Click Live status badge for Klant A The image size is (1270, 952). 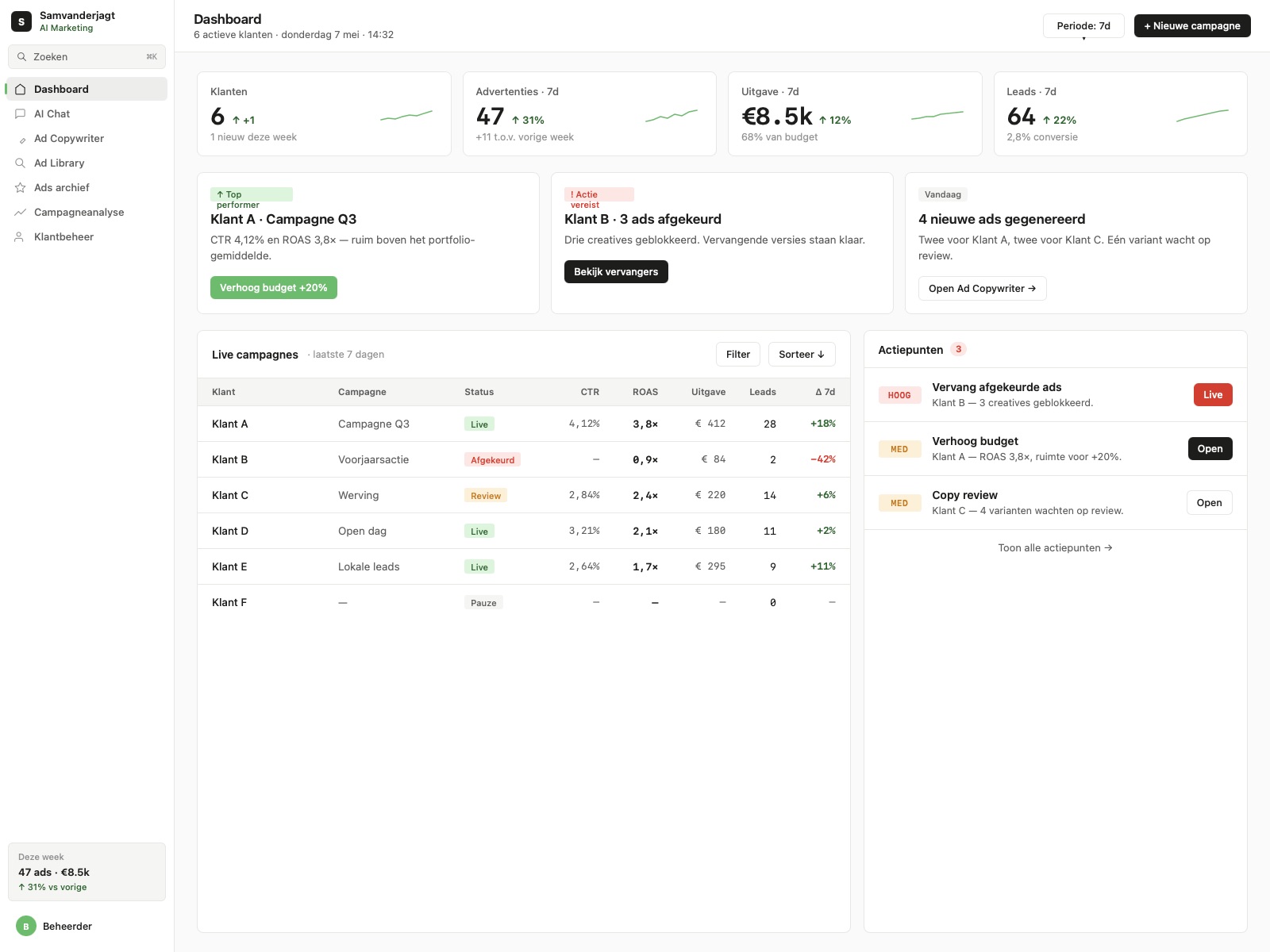tap(479, 424)
